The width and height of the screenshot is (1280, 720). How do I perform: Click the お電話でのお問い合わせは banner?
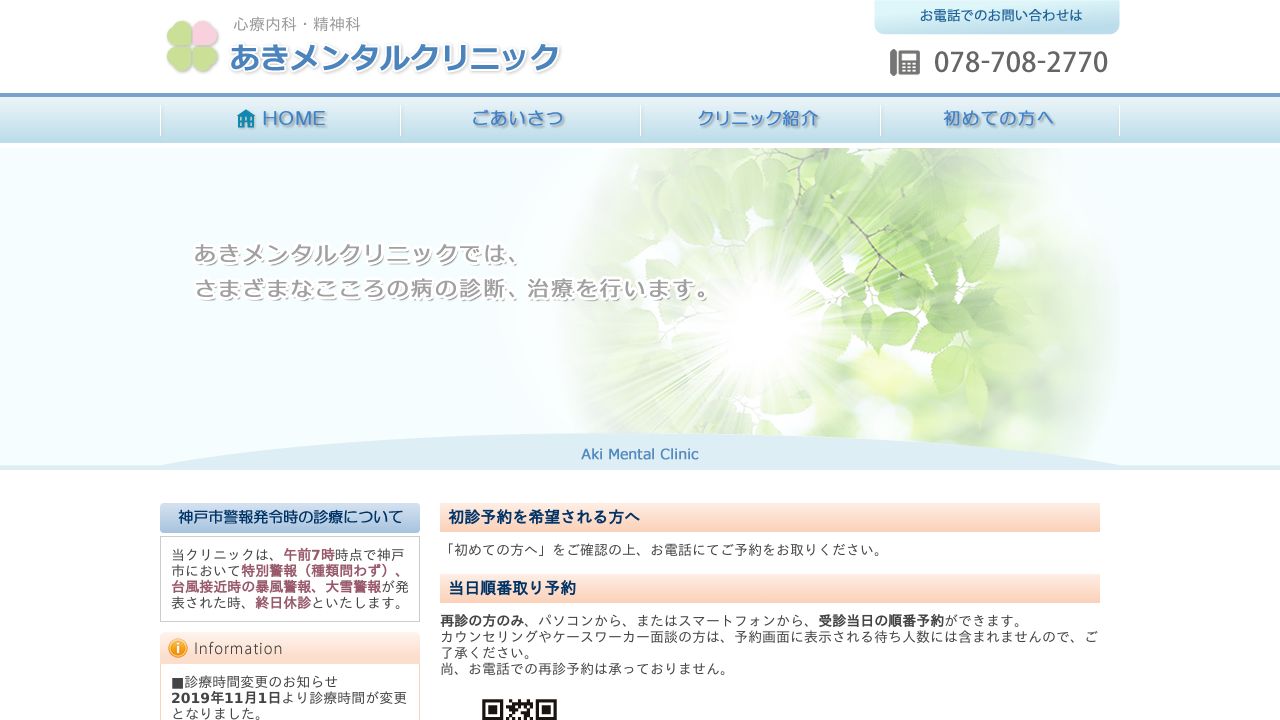[1000, 16]
